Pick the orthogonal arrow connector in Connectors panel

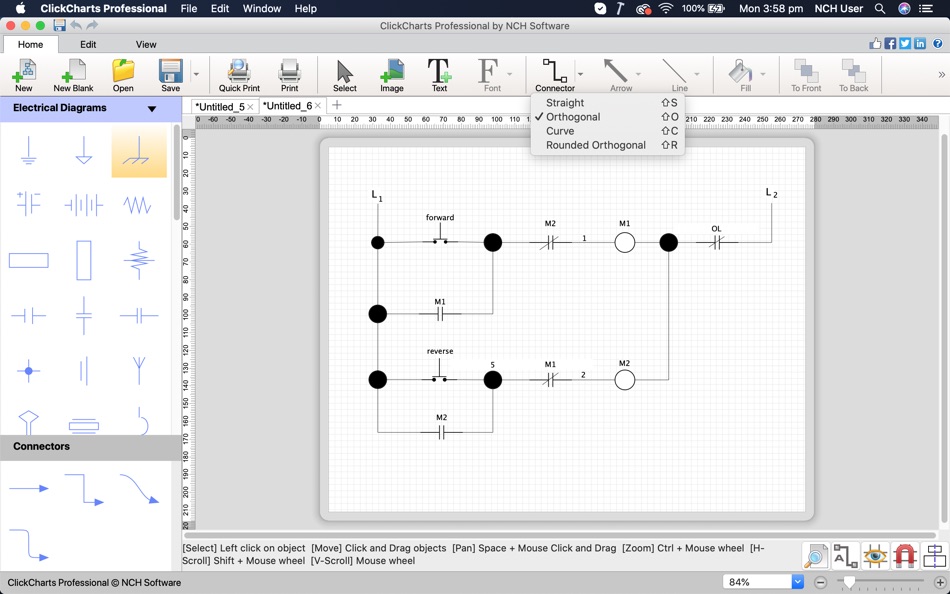(x=84, y=490)
